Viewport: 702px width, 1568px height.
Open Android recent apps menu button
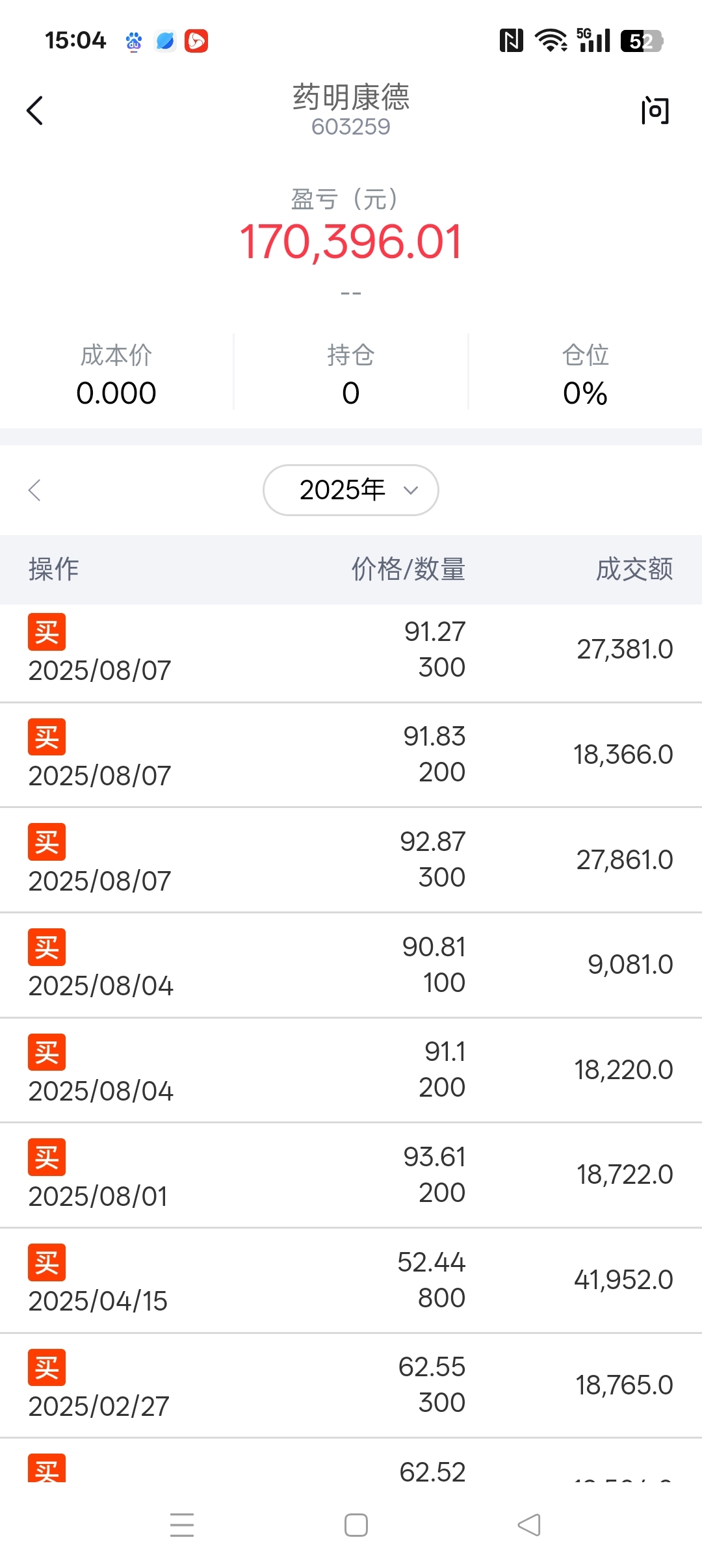click(x=182, y=1525)
